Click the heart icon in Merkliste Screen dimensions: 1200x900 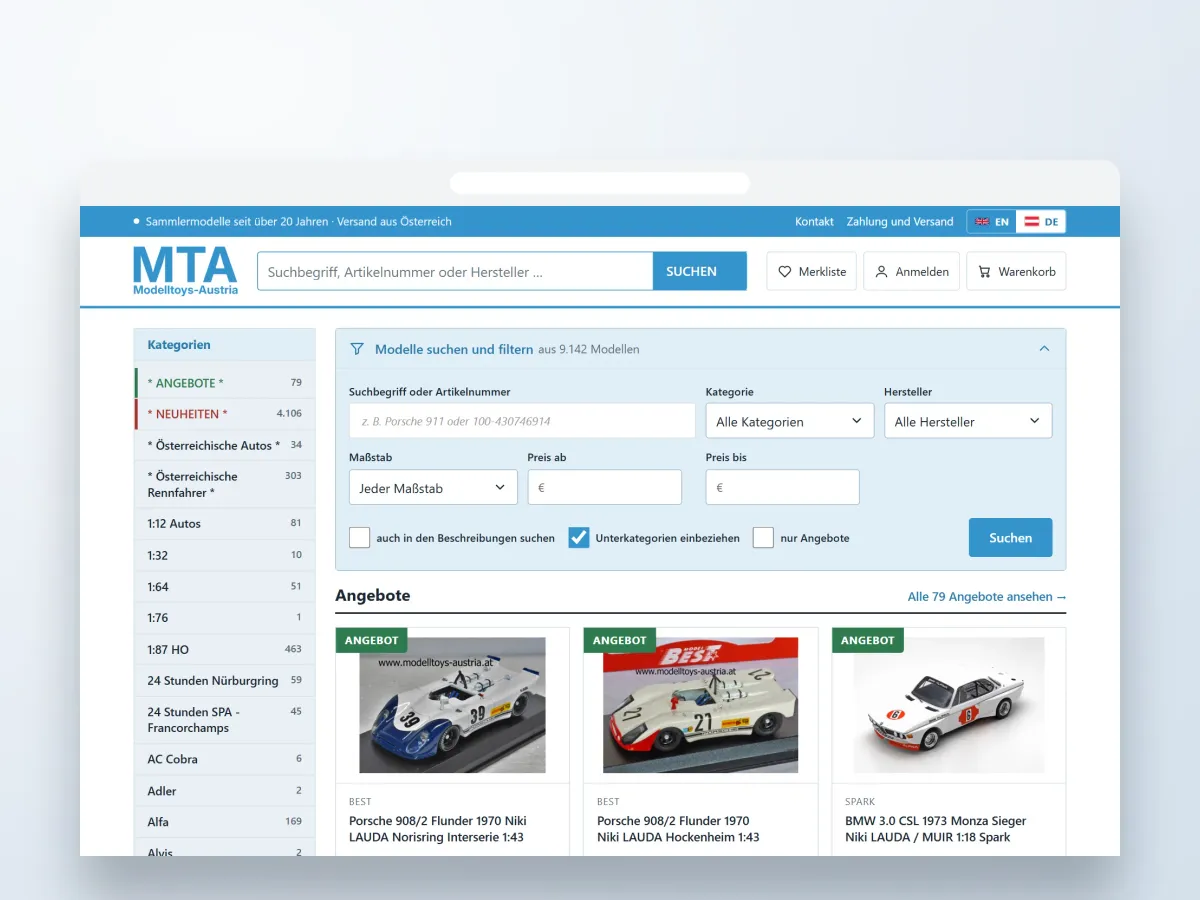tap(785, 272)
